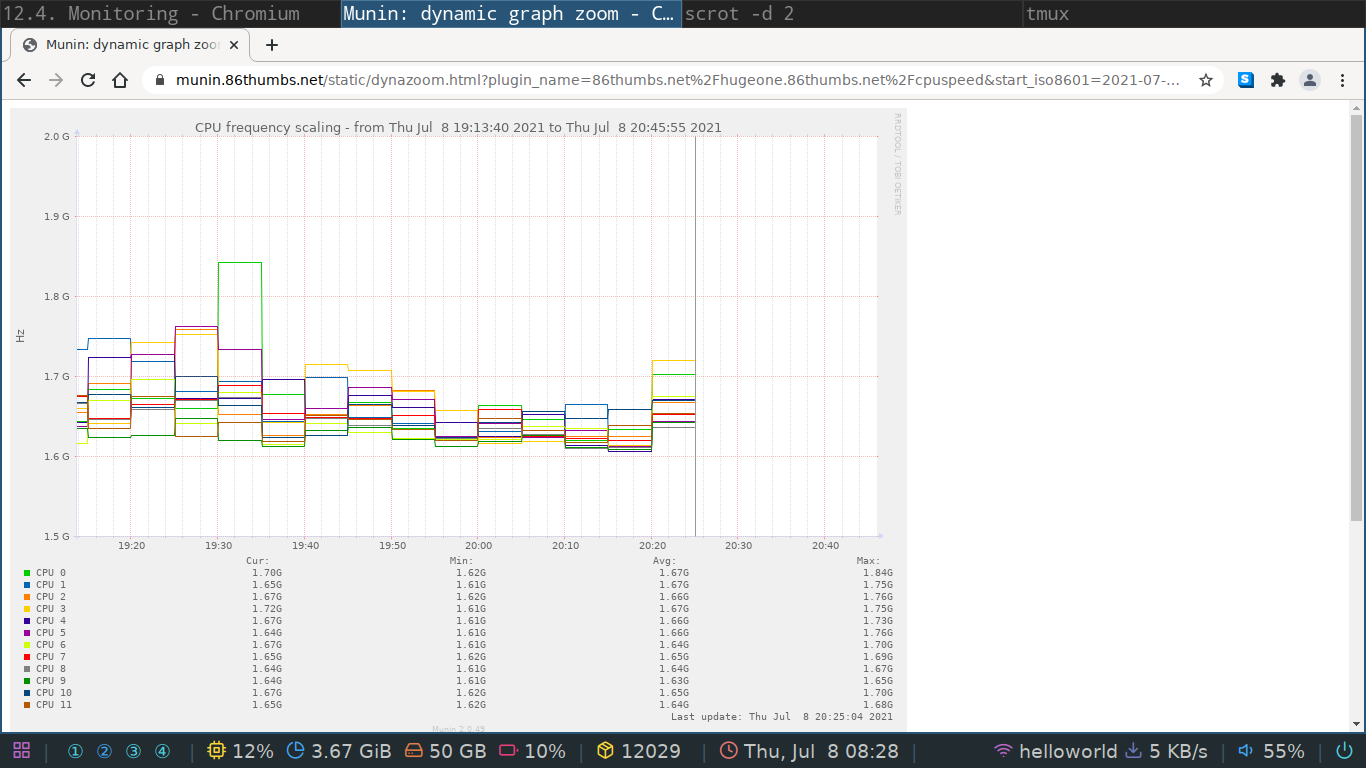Viewport: 1366px width, 768px height.
Task: Click the volume 55% indicator
Action: click(x=1270, y=751)
